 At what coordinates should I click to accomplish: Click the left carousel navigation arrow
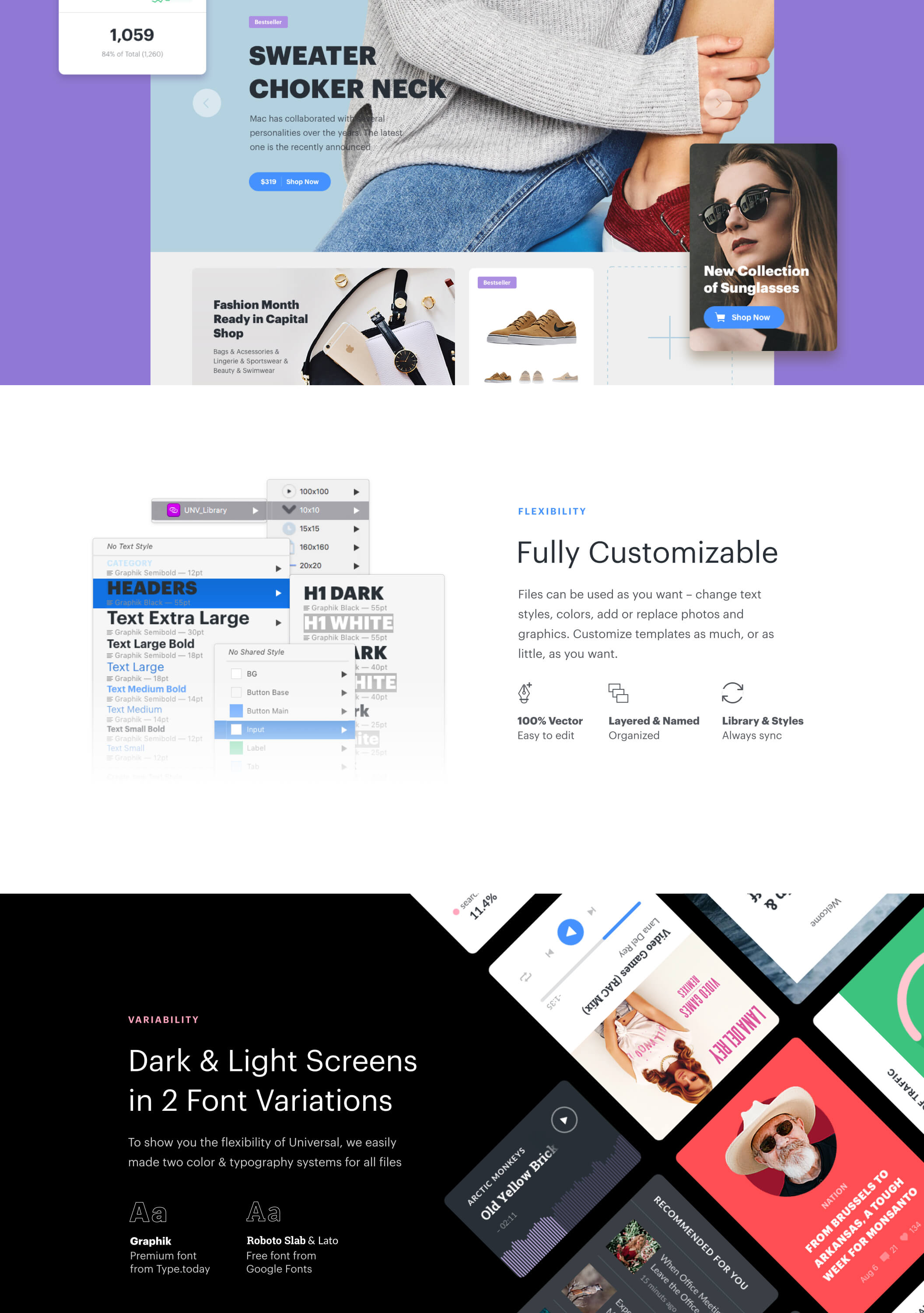coord(207,102)
